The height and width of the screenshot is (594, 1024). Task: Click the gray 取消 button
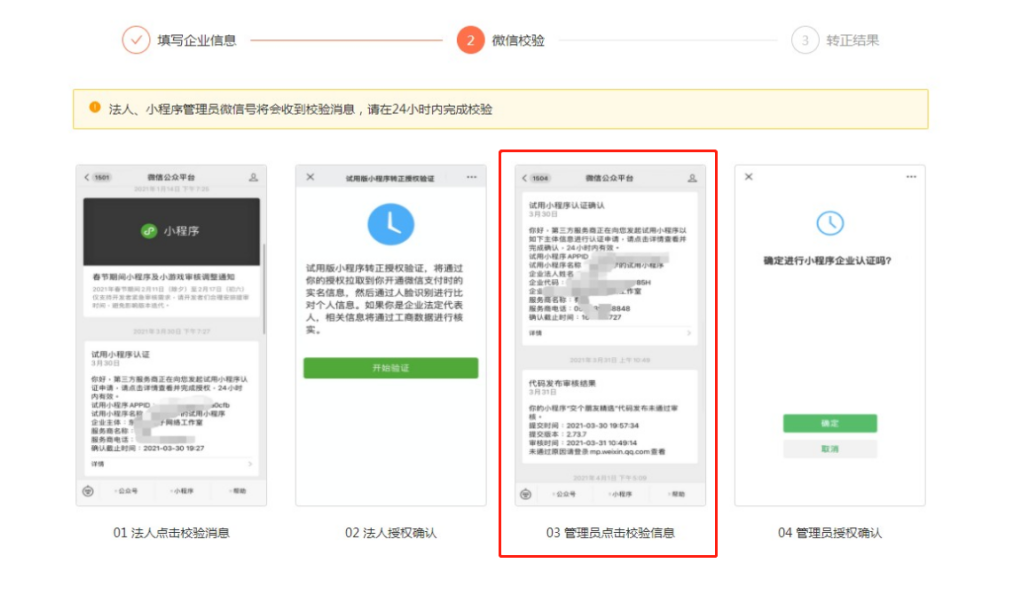830,448
